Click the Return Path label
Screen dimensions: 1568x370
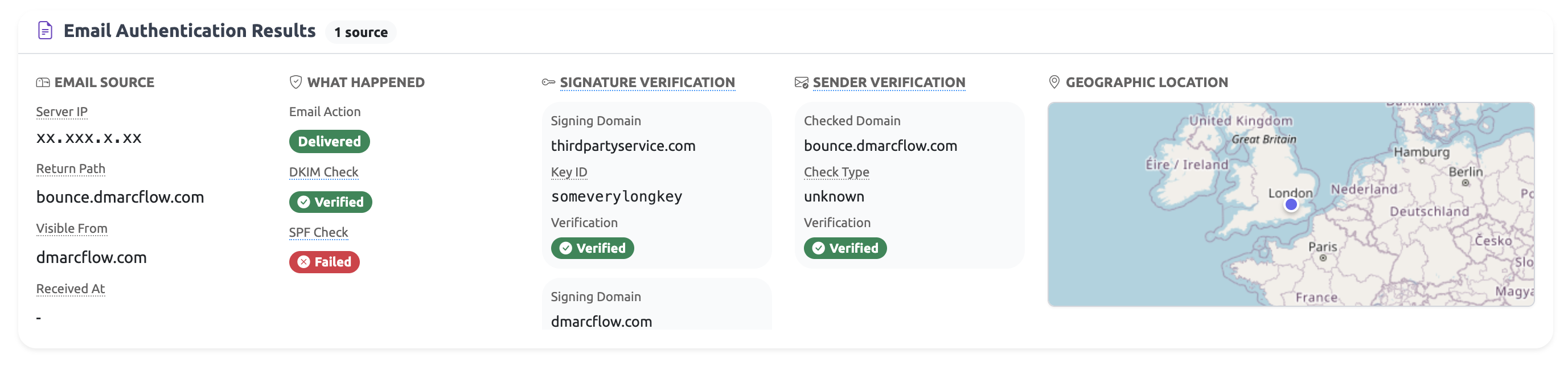(x=71, y=168)
